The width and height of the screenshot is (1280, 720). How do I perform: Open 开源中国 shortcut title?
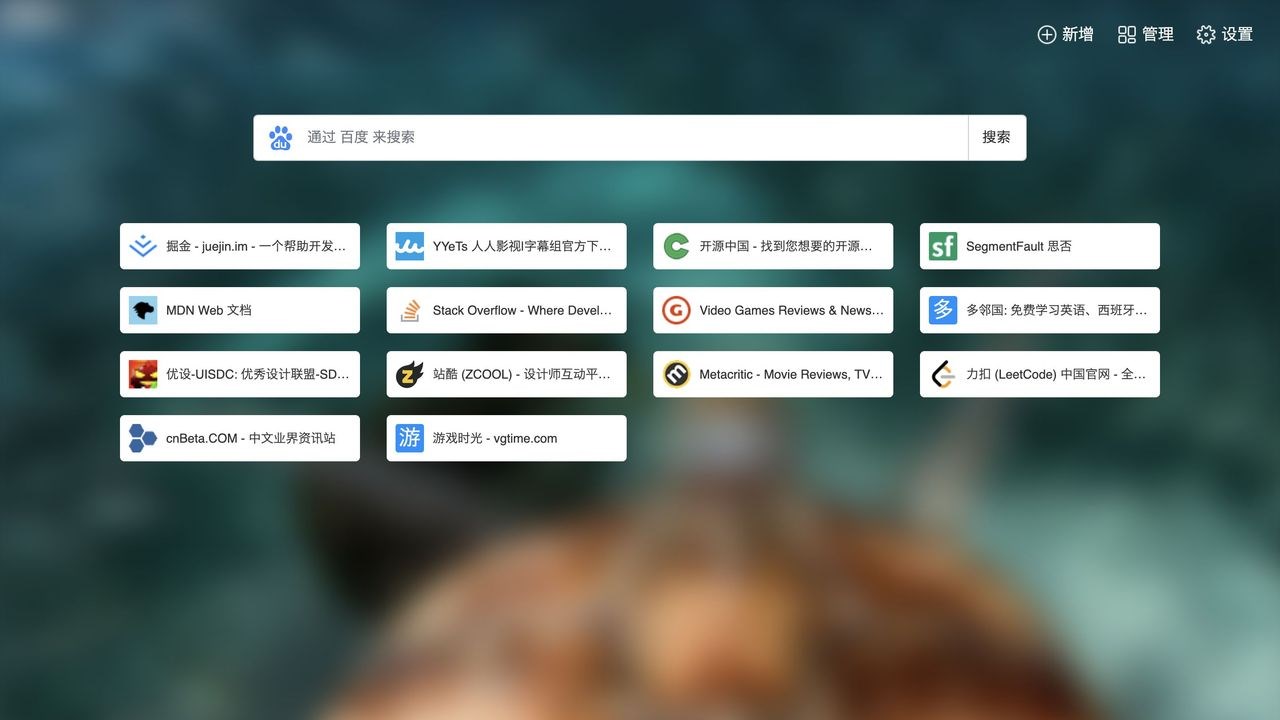click(786, 246)
